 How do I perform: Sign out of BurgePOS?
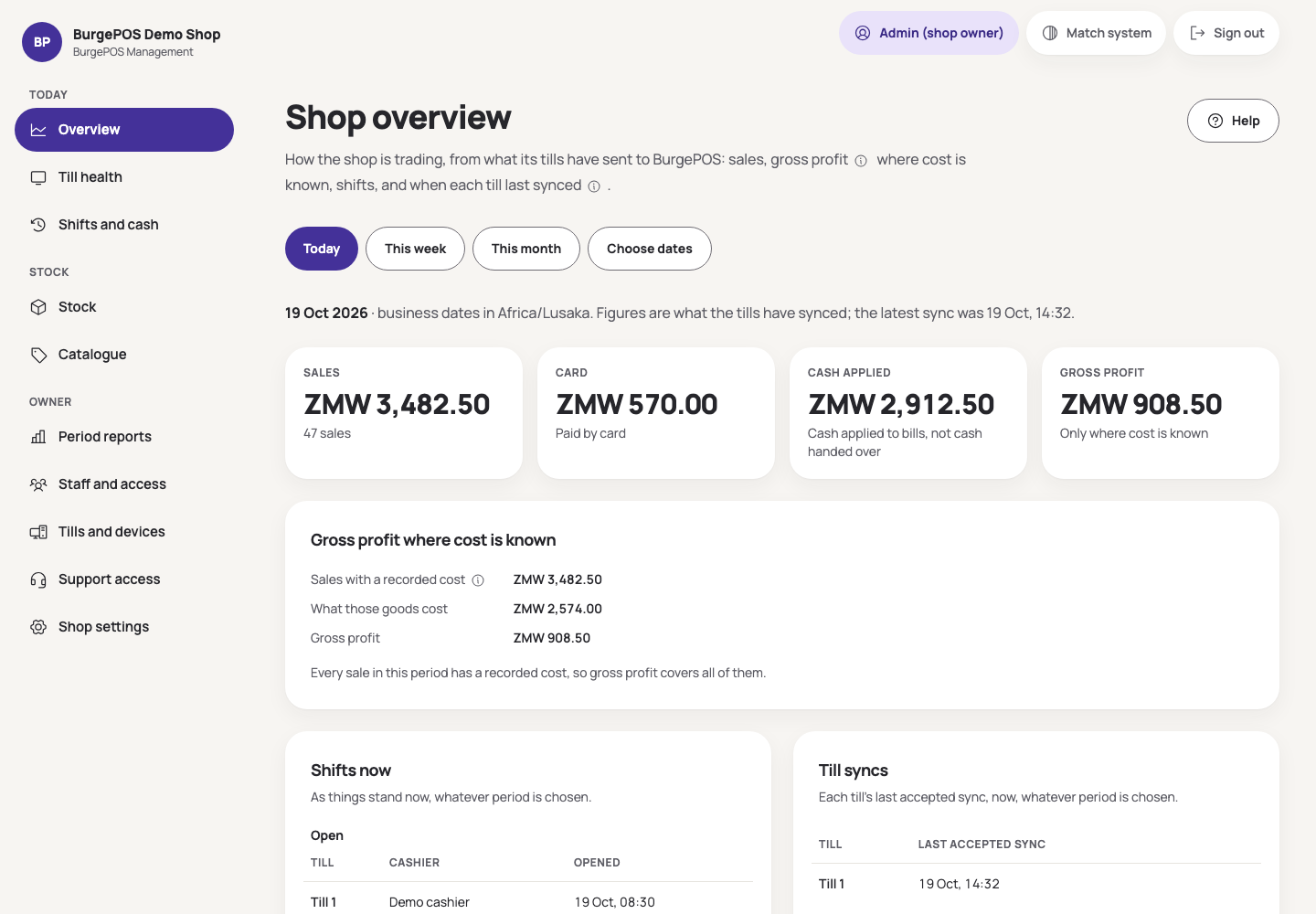click(x=1226, y=33)
